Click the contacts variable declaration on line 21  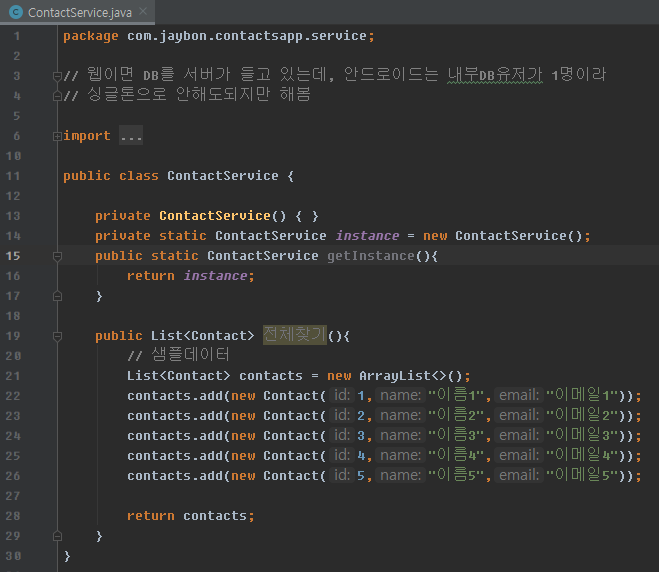coord(271,376)
